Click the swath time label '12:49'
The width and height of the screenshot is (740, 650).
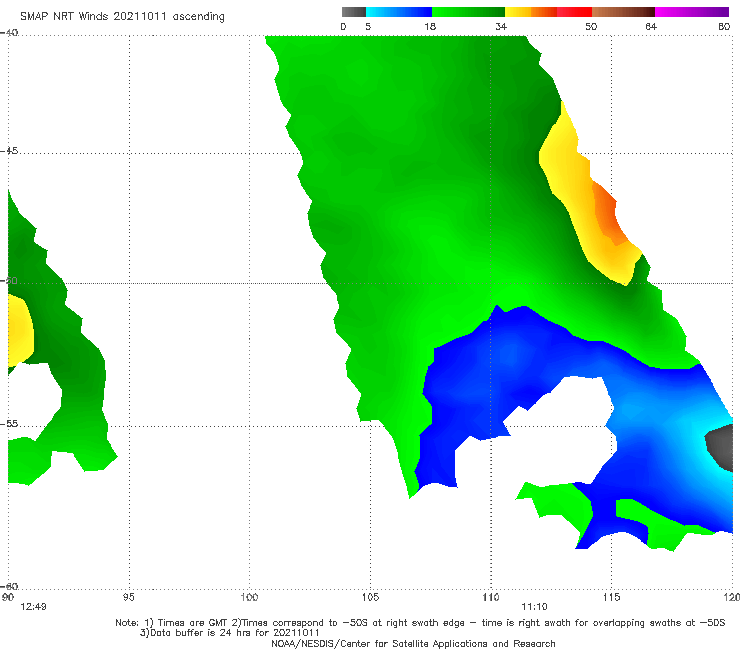click(34, 607)
